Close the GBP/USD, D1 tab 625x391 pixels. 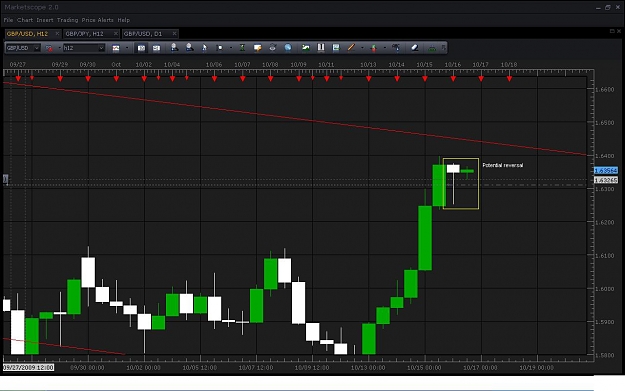coord(174,33)
